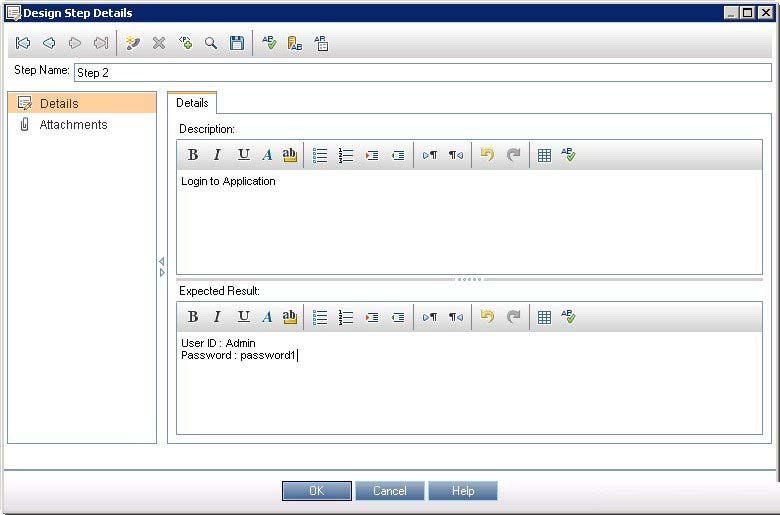The height and width of the screenshot is (515, 780).
Task: Insert bullet list in Expected Result toolbar
Action: tap(320, 317)
